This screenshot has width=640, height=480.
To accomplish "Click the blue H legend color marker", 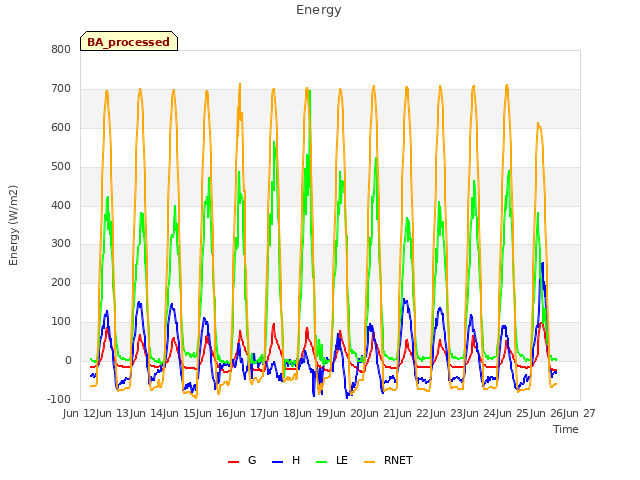I will pos(277,462).
